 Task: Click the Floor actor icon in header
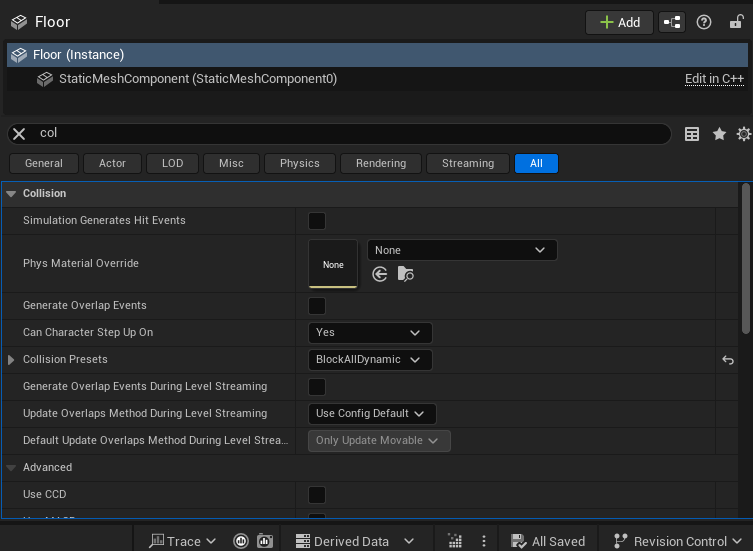coord(19,22)
